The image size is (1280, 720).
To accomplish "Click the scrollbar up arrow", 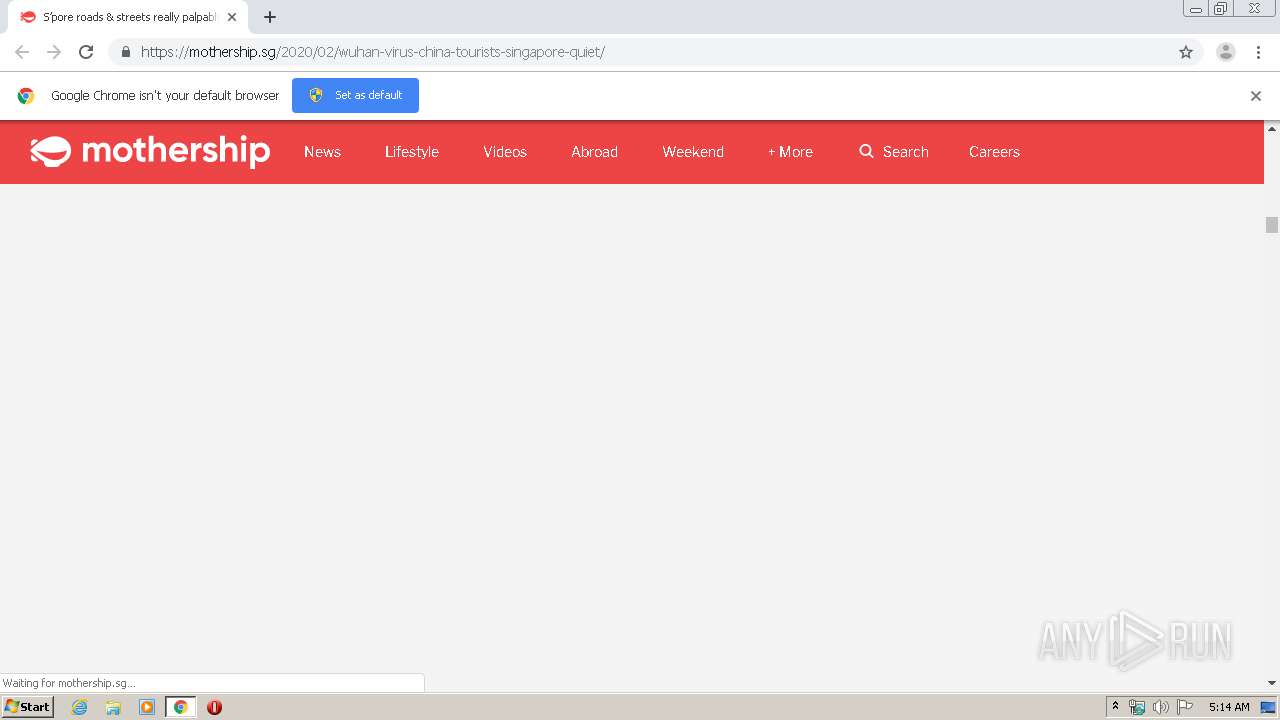I will pos(1272,129).
